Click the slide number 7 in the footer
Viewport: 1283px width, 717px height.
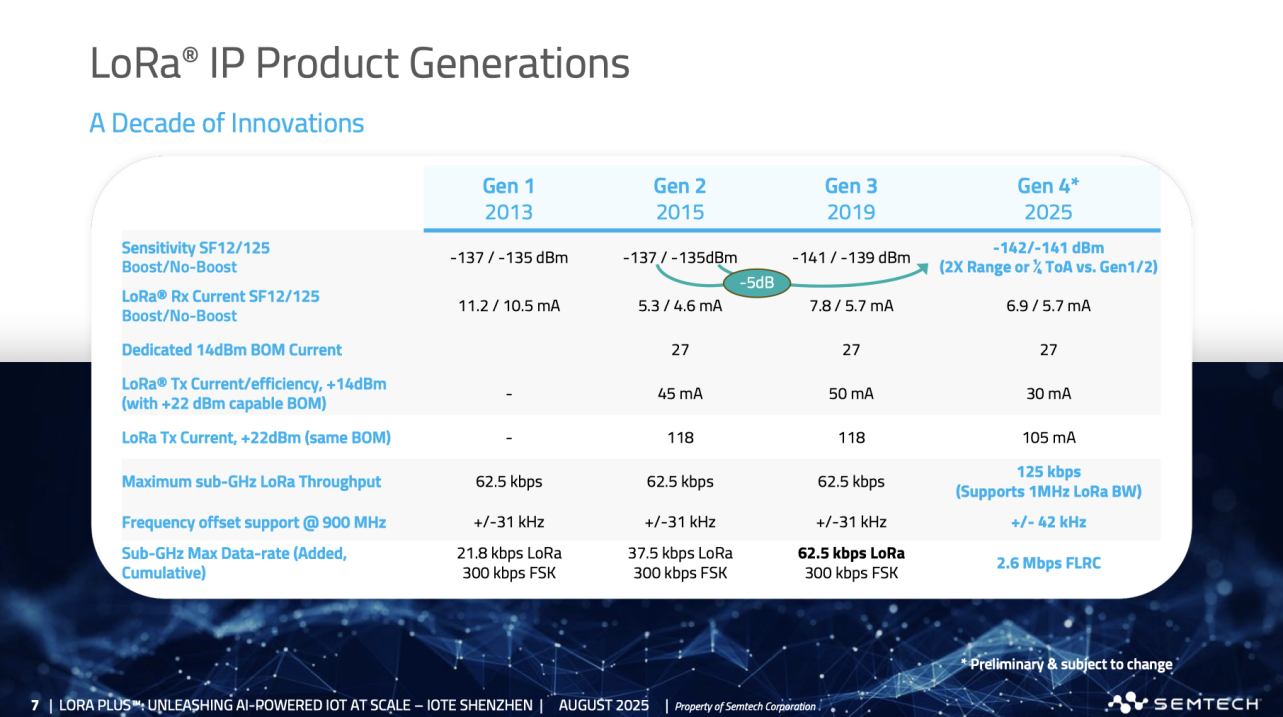pyautogui.click(x=36, y=705)
